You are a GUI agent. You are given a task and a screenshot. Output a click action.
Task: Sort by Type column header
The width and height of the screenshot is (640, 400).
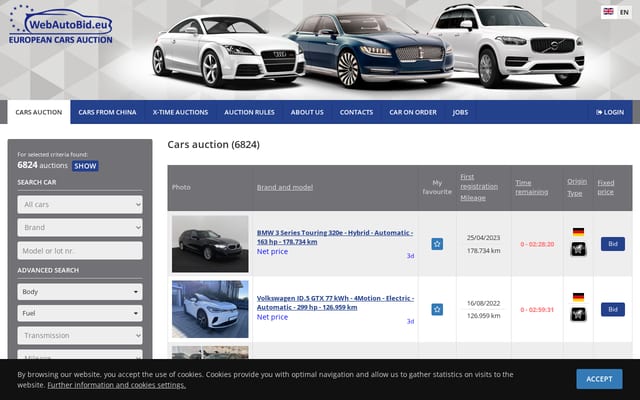pos(574,193)
